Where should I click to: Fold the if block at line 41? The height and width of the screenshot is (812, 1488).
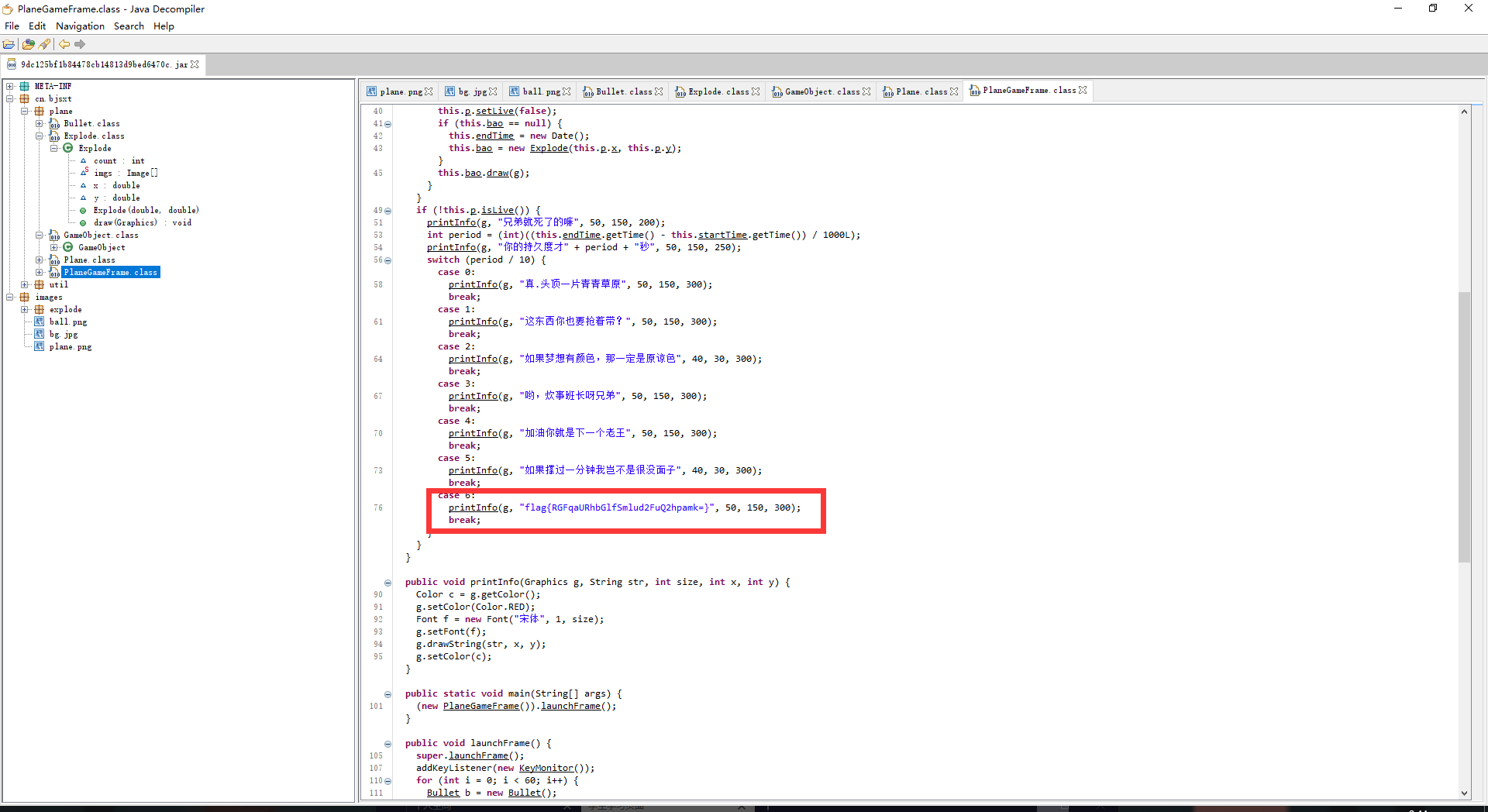[388, 124]
